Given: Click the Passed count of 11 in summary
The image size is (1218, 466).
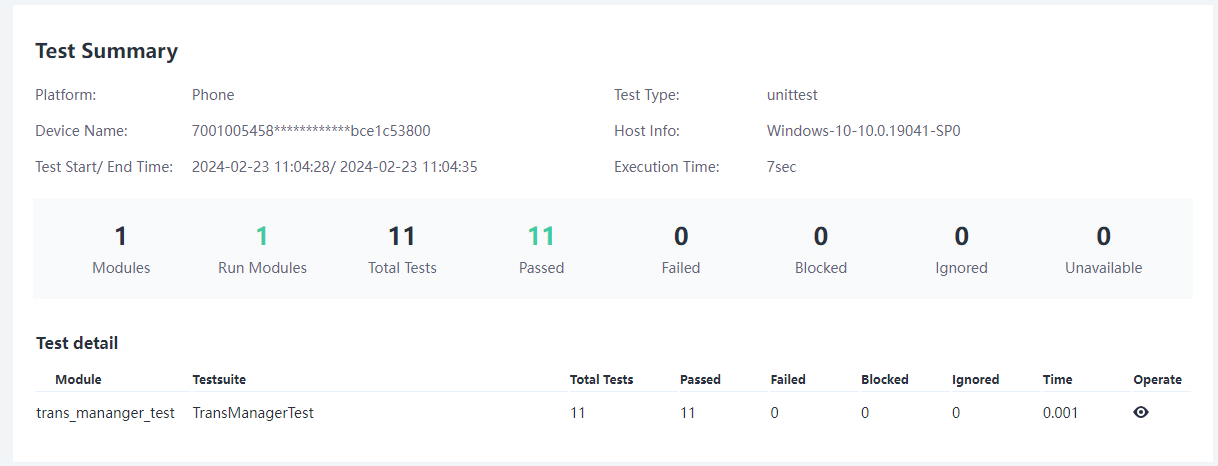Looking at the screenshot, I should (x=541, y=236).
